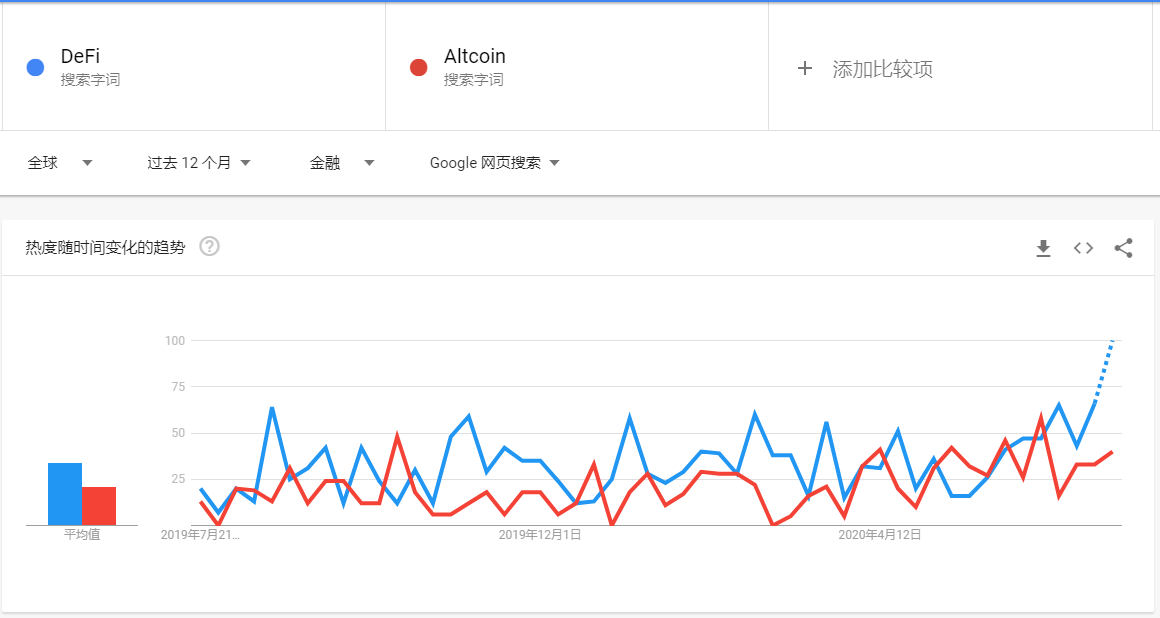Image resolution: width=1160 pixels, height=618 pixels.
Task: Click the blue DeFi color dot
Action: (x=35, y=67)
